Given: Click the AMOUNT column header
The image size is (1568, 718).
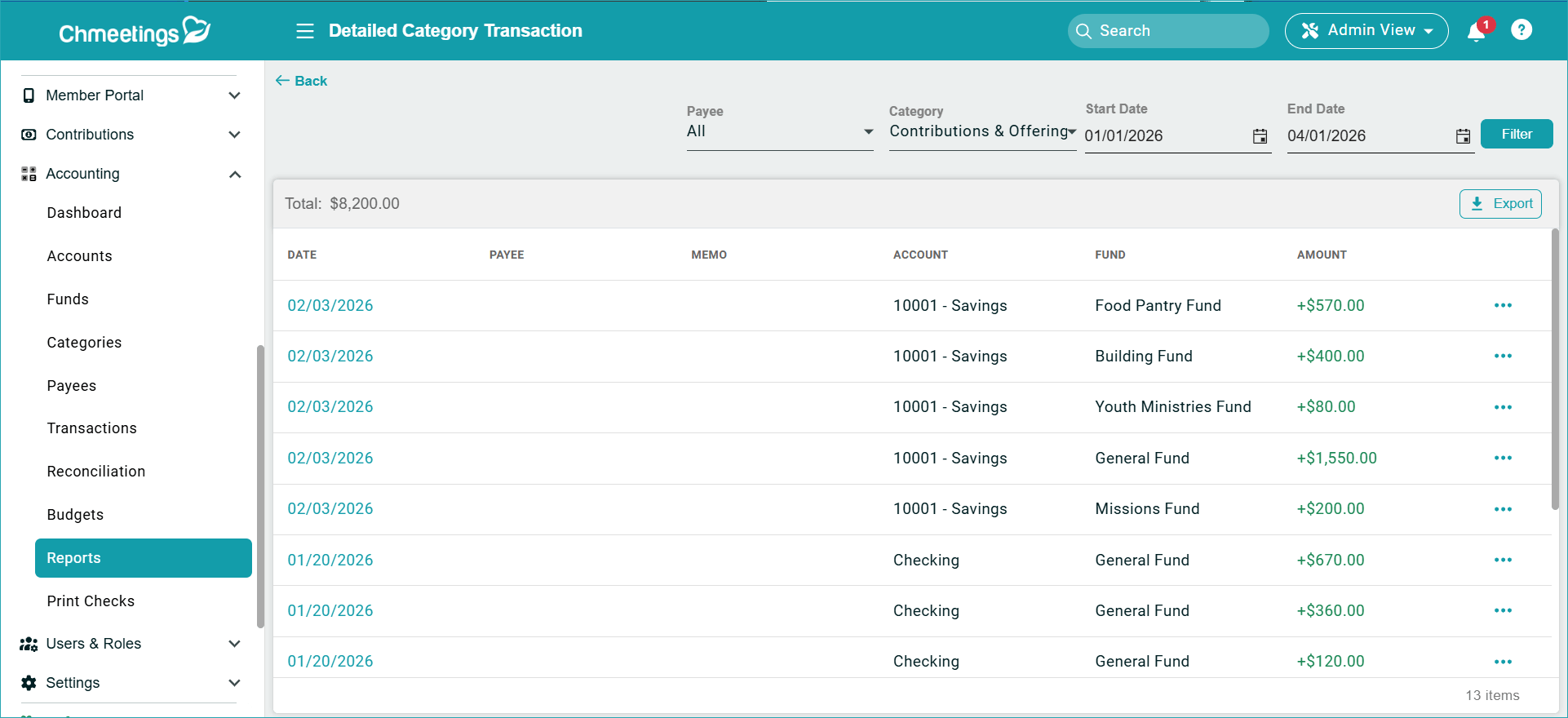Looking at the screenshot, I should click(x=1322, y=255).
